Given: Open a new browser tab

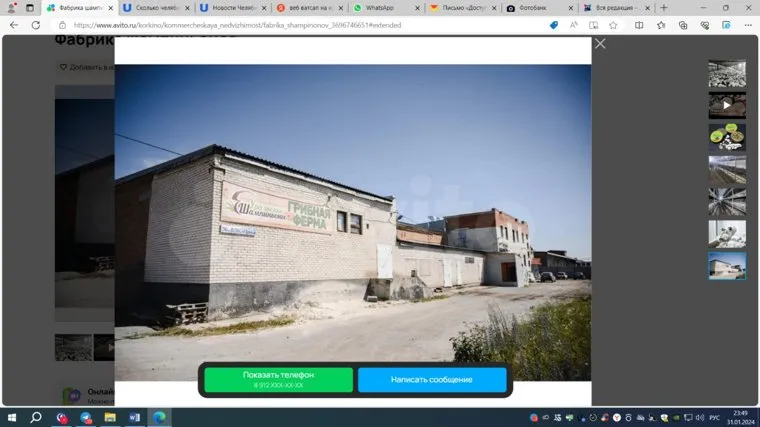Looking at the screenshot, I should point(663,8).
